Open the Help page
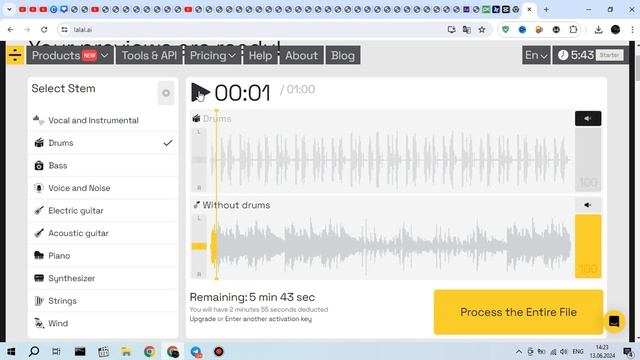The image size is (640, 360). coord(260,56)
